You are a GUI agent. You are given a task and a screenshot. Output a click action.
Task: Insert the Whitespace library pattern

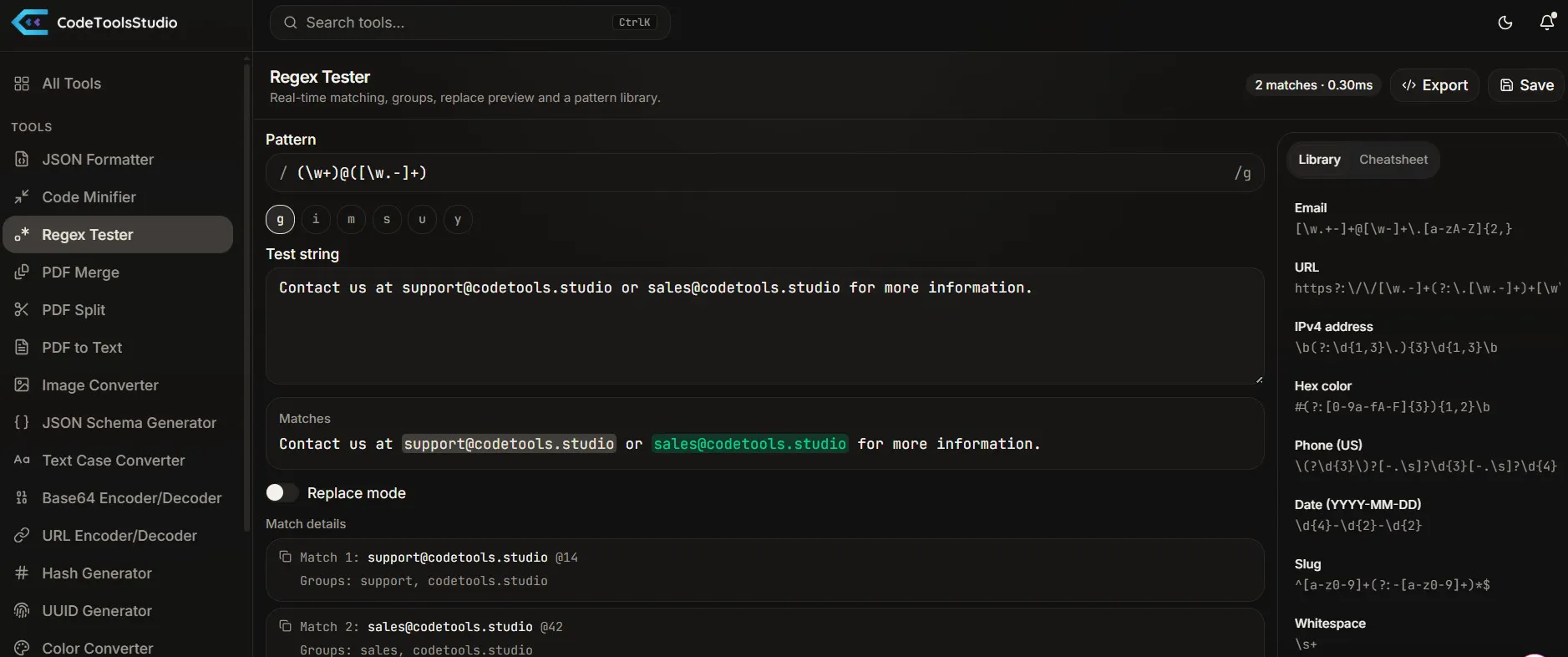tap(1424, 634)
